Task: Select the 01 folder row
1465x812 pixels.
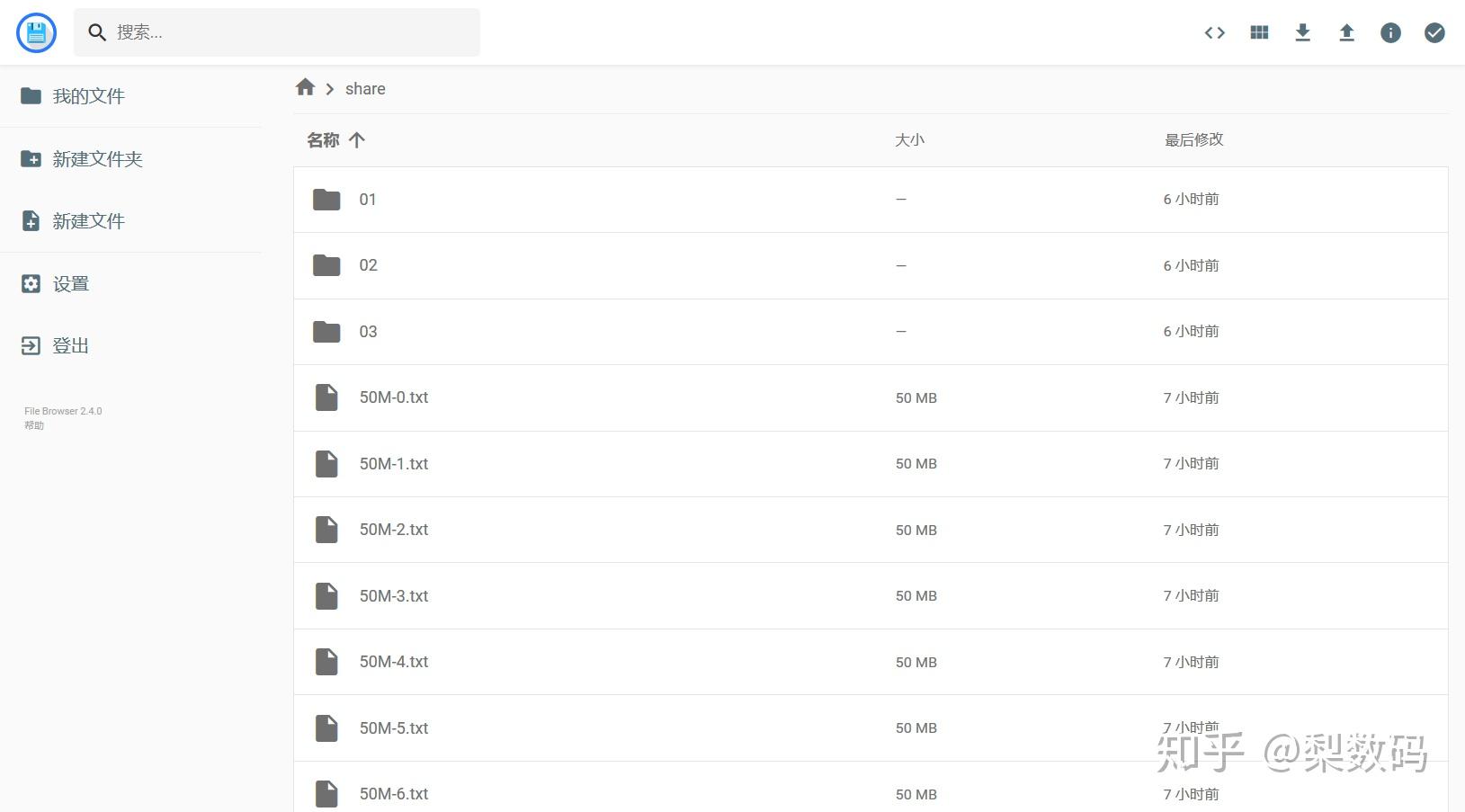Action: pos(368,200)
